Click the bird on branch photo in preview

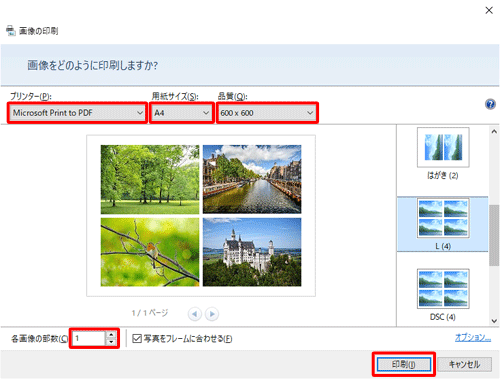[x=150, y=252]
